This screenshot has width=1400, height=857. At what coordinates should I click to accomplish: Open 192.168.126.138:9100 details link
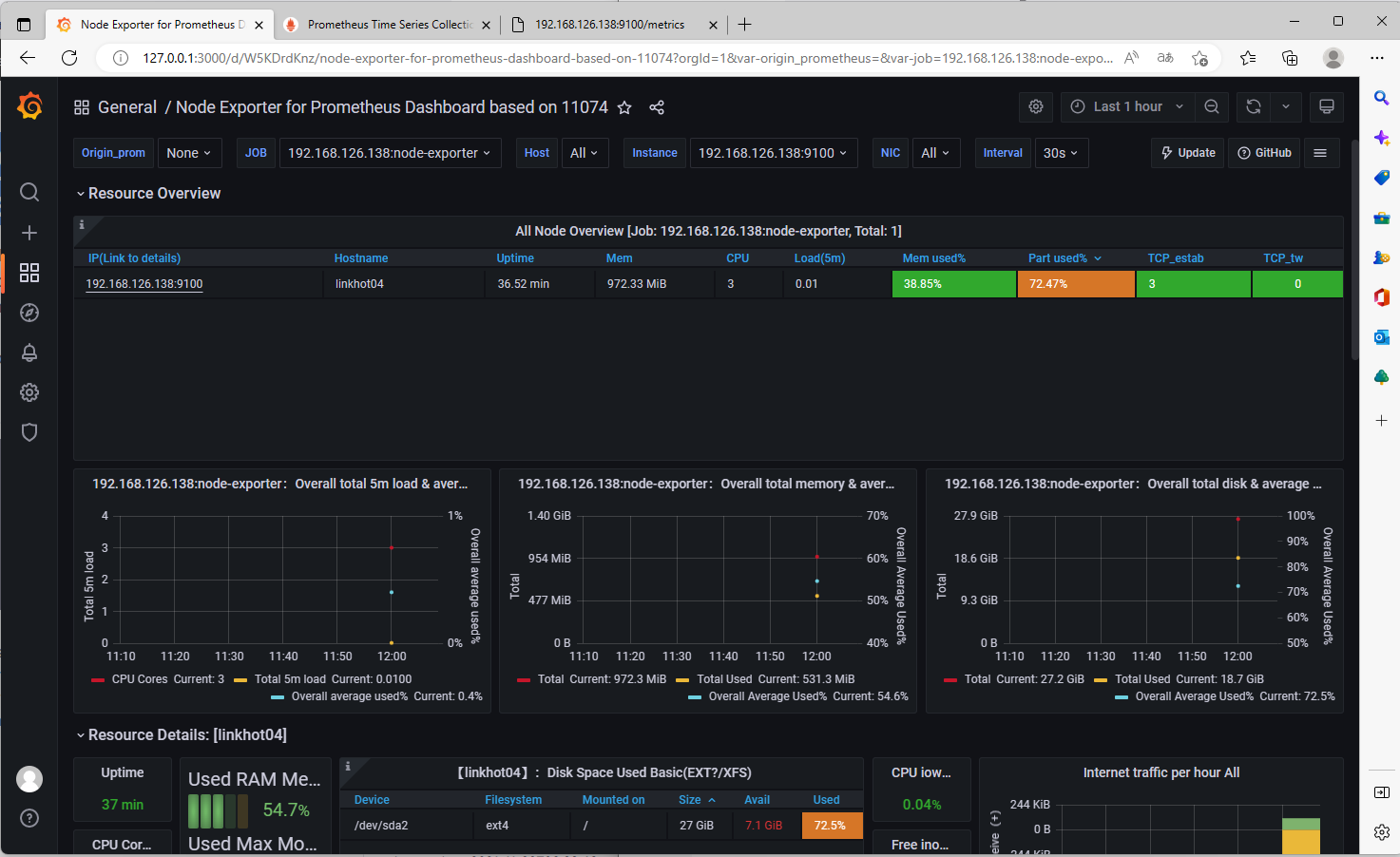tap(144, 284)
